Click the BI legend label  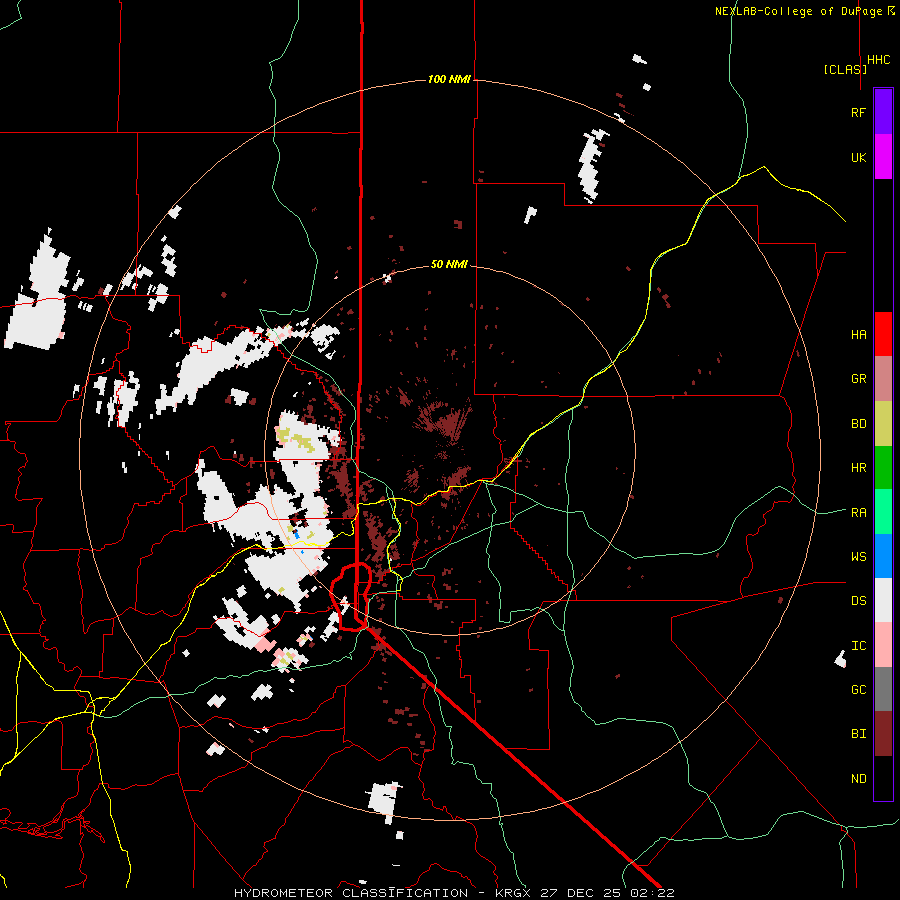tap(858, 734)
